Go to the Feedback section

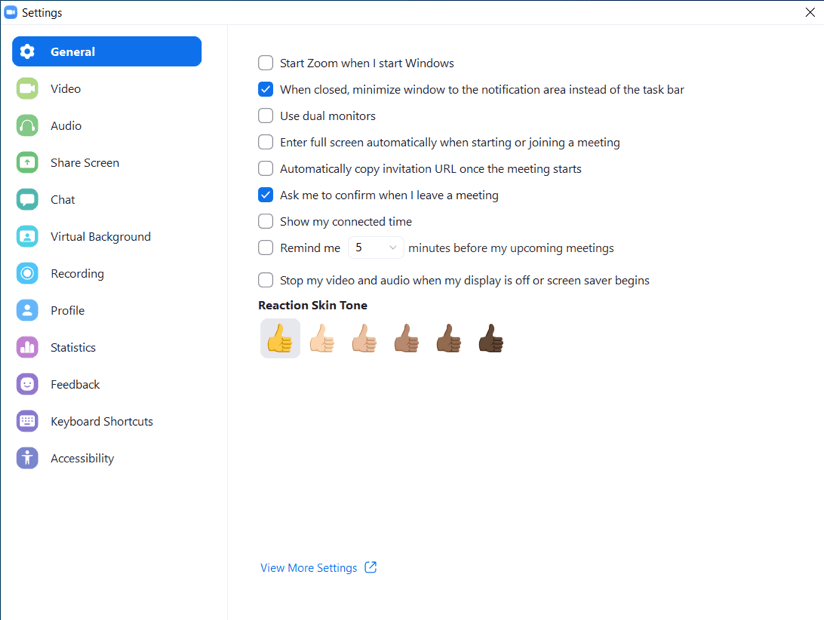[x=75, y=385]
